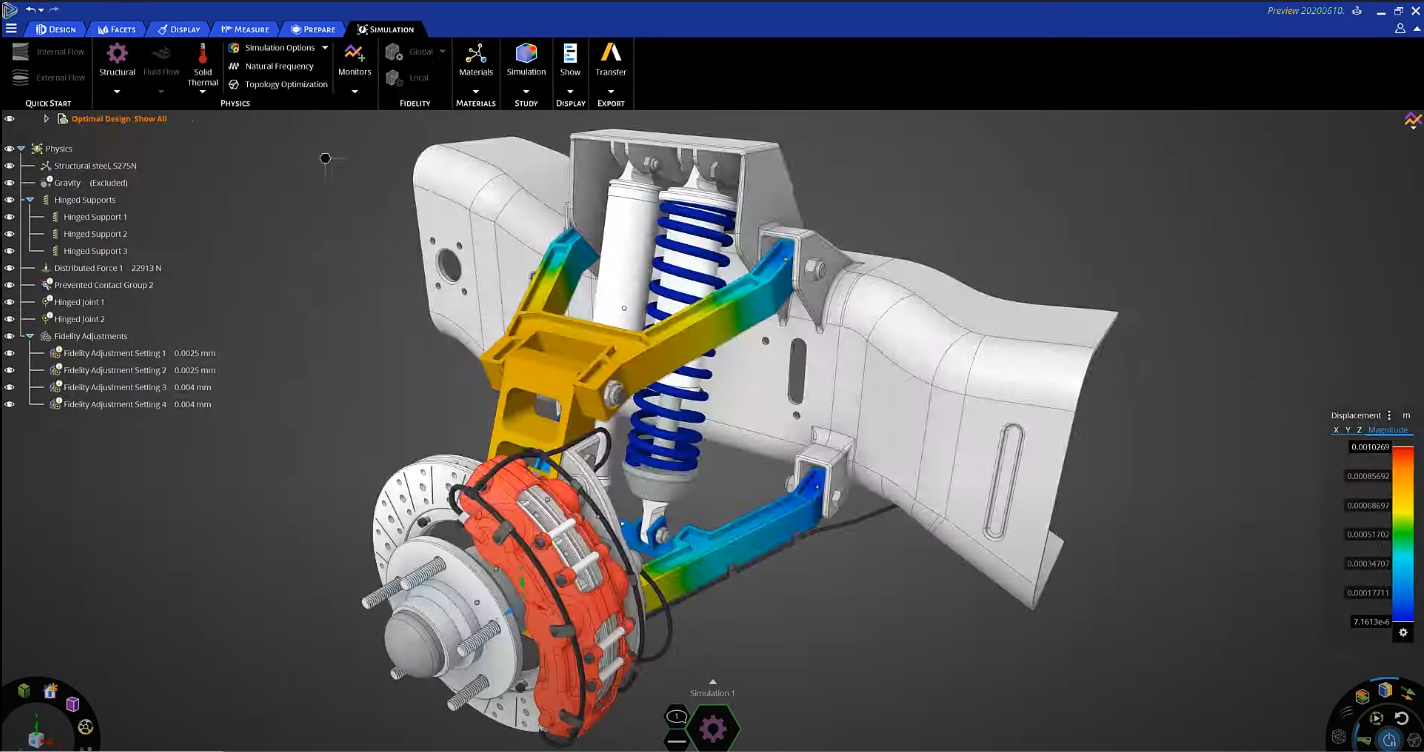This screenshot has width=1424, height=752.
Task: Click the legend minimum value 7.1613e-6
Action: point(1370,622)
